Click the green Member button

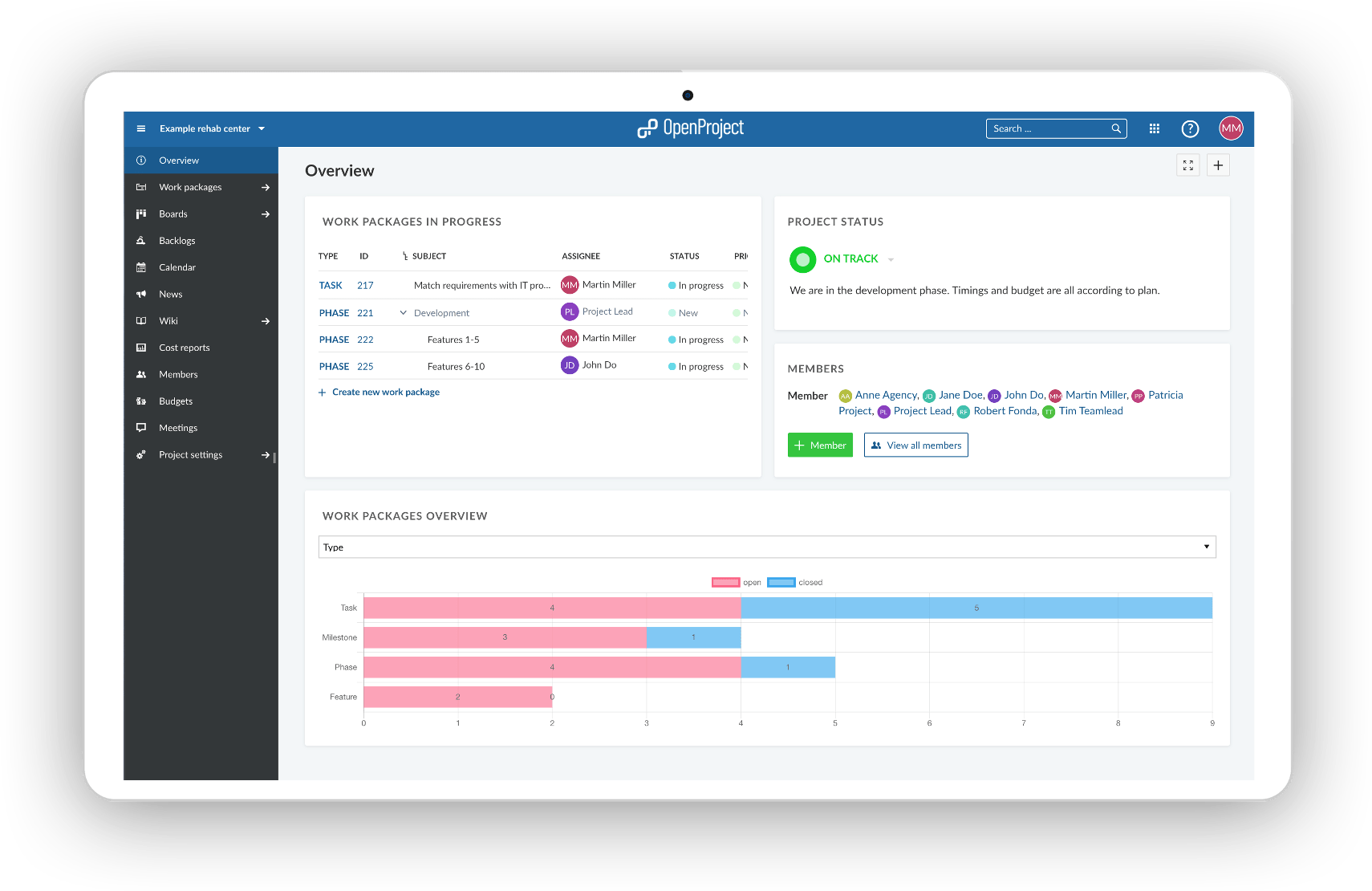tap(819, 445)
